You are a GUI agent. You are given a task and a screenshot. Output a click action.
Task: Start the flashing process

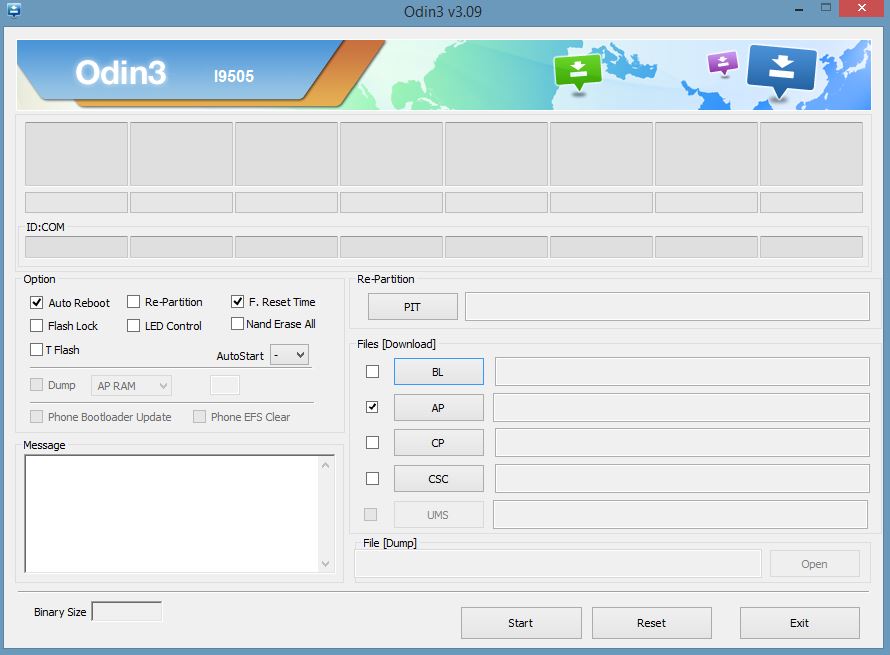pos(521,623)
